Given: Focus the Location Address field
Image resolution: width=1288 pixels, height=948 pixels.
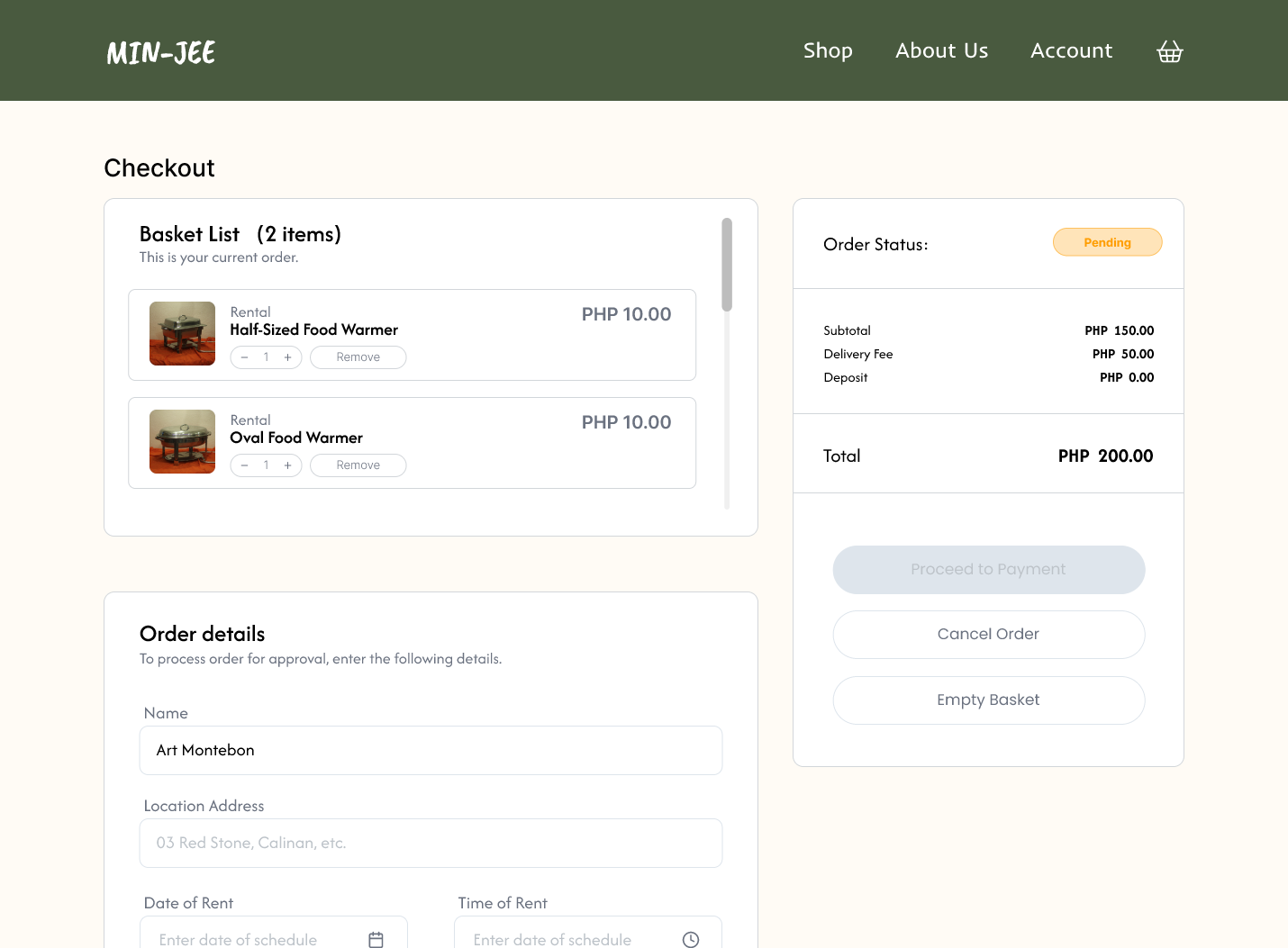Looking at the screenshot, I should tap(431, 843).
